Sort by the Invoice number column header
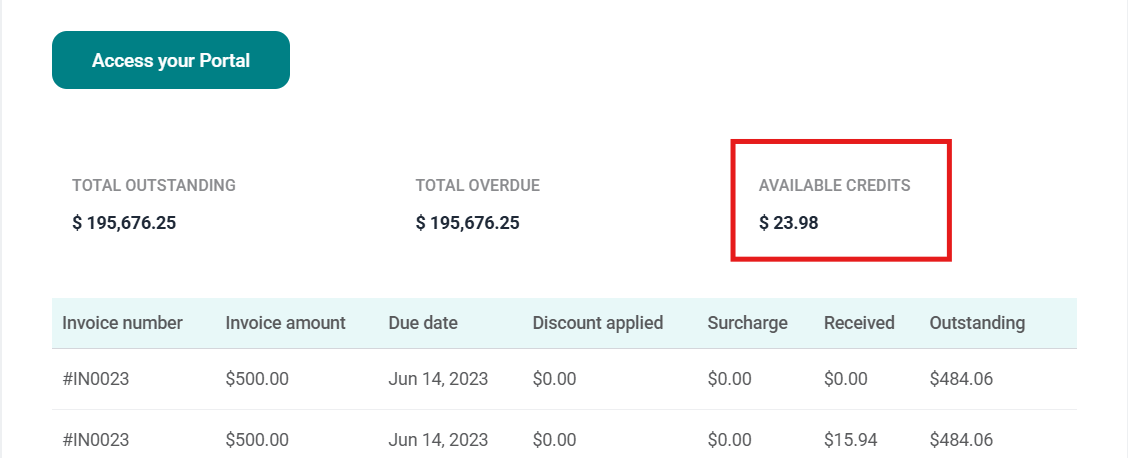 point(122,323)
